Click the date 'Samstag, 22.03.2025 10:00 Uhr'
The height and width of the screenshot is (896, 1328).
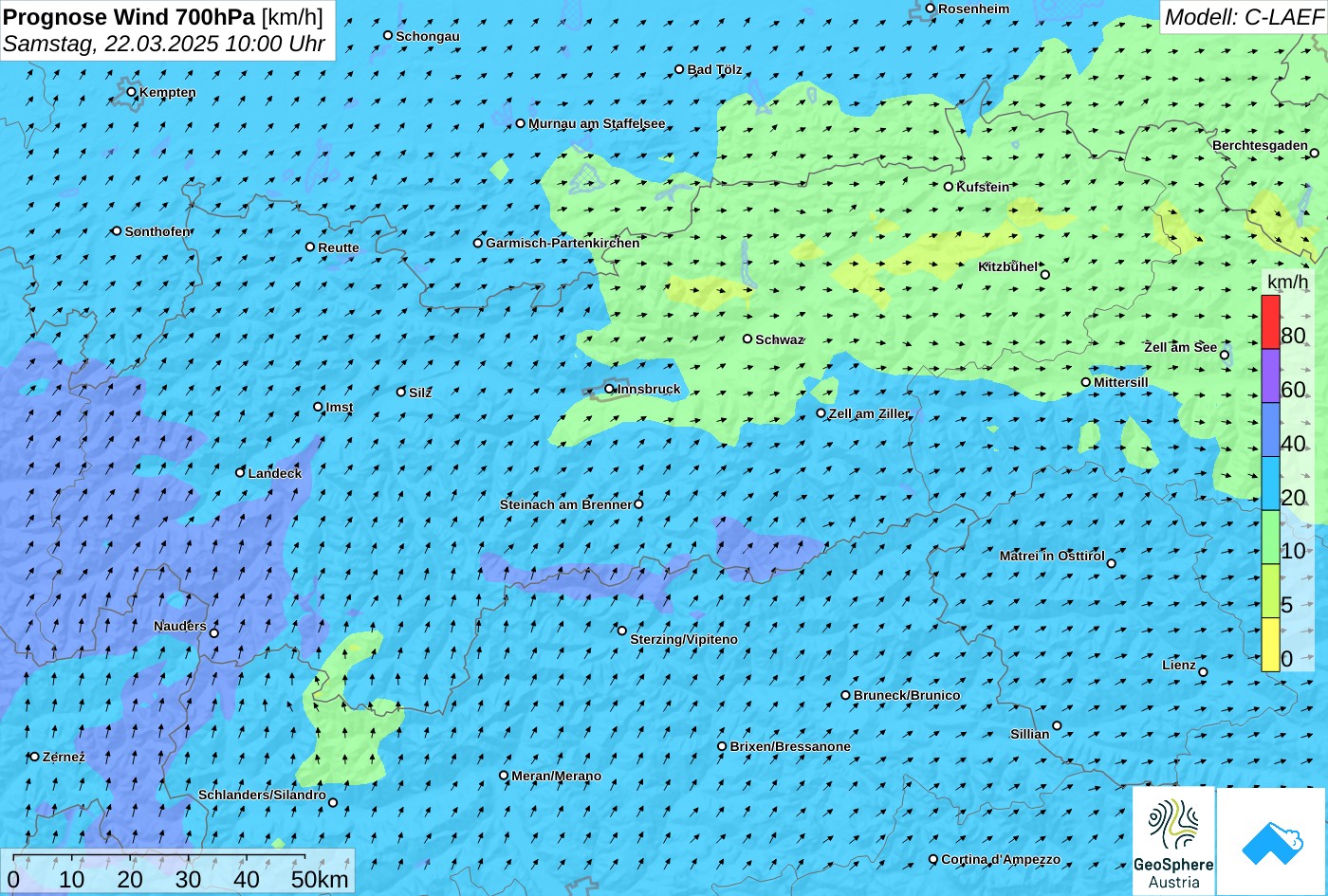164,44
